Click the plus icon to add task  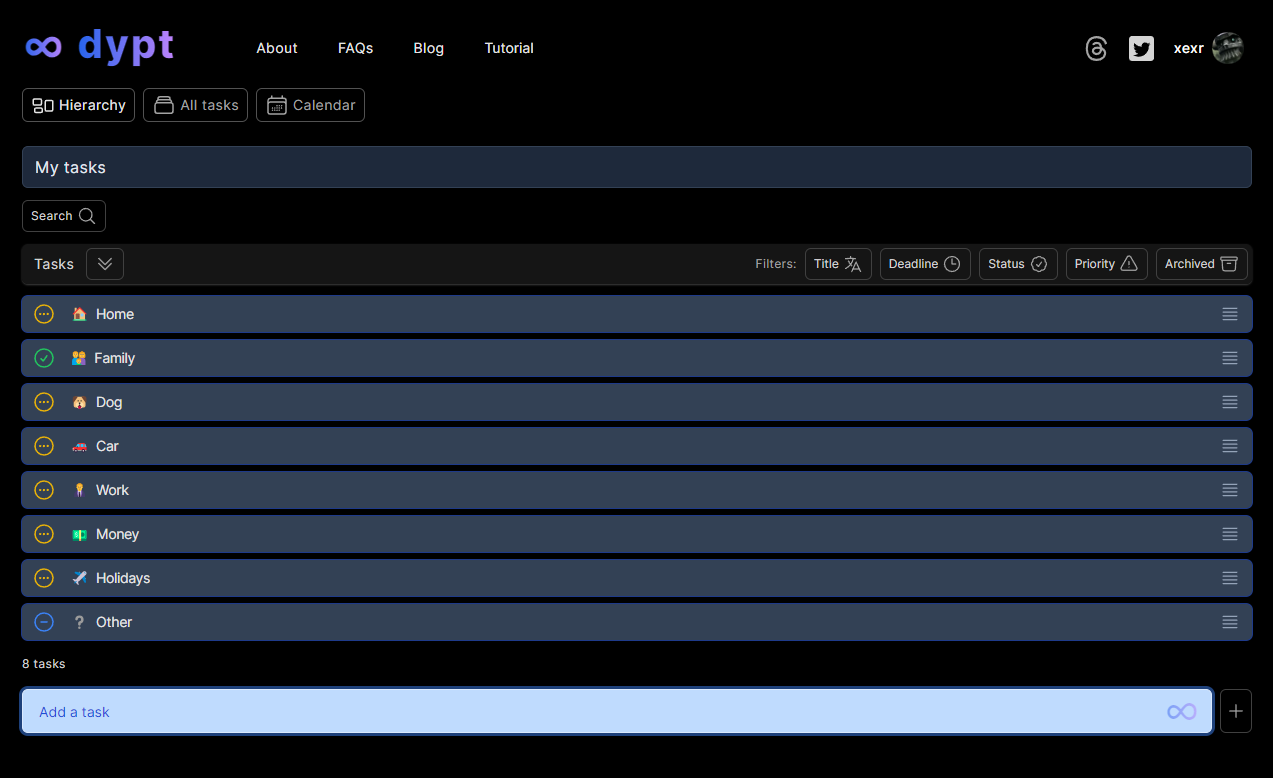click(x=1236, y=711)
